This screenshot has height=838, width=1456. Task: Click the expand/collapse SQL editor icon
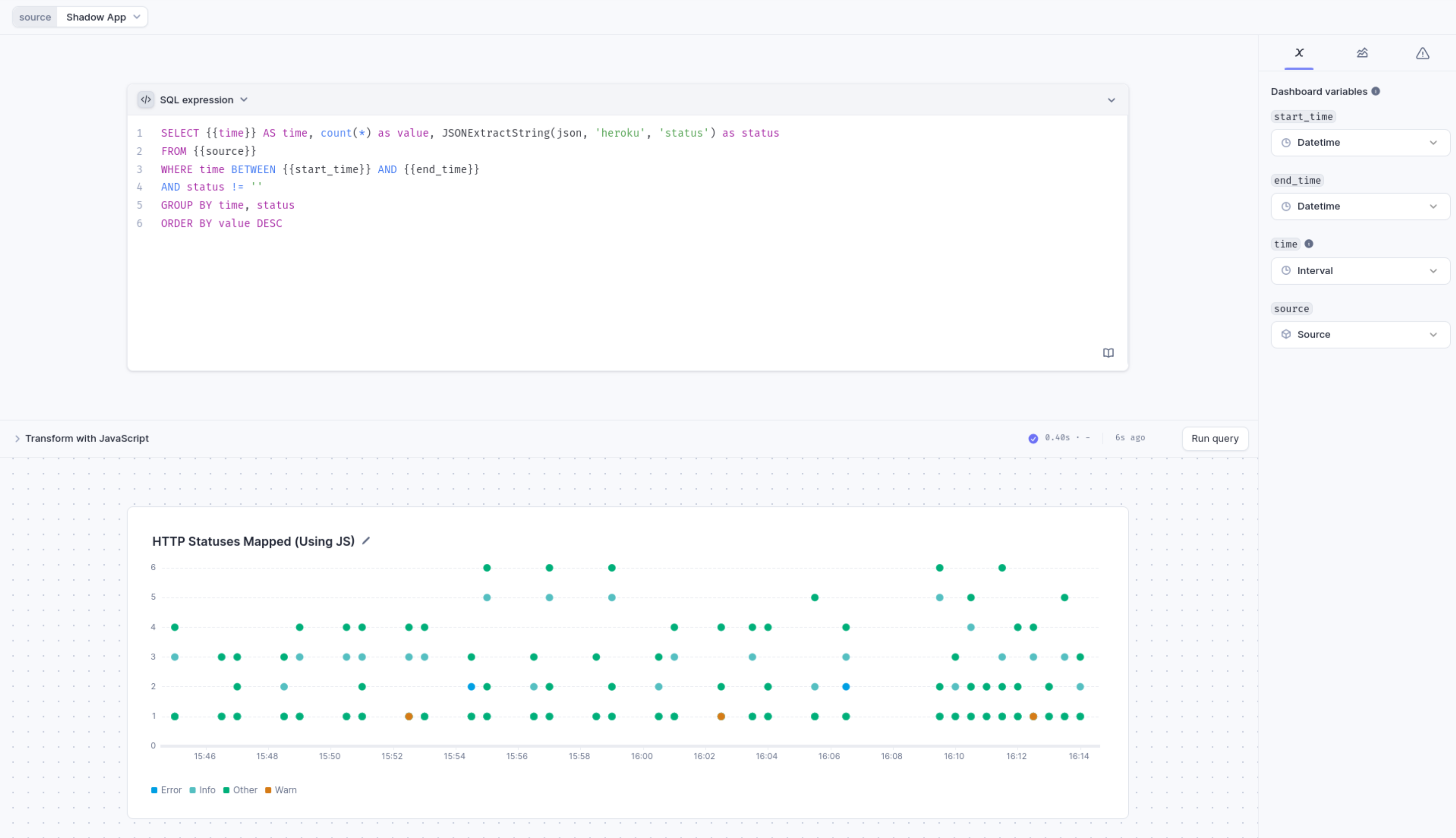click(1111, 99)
